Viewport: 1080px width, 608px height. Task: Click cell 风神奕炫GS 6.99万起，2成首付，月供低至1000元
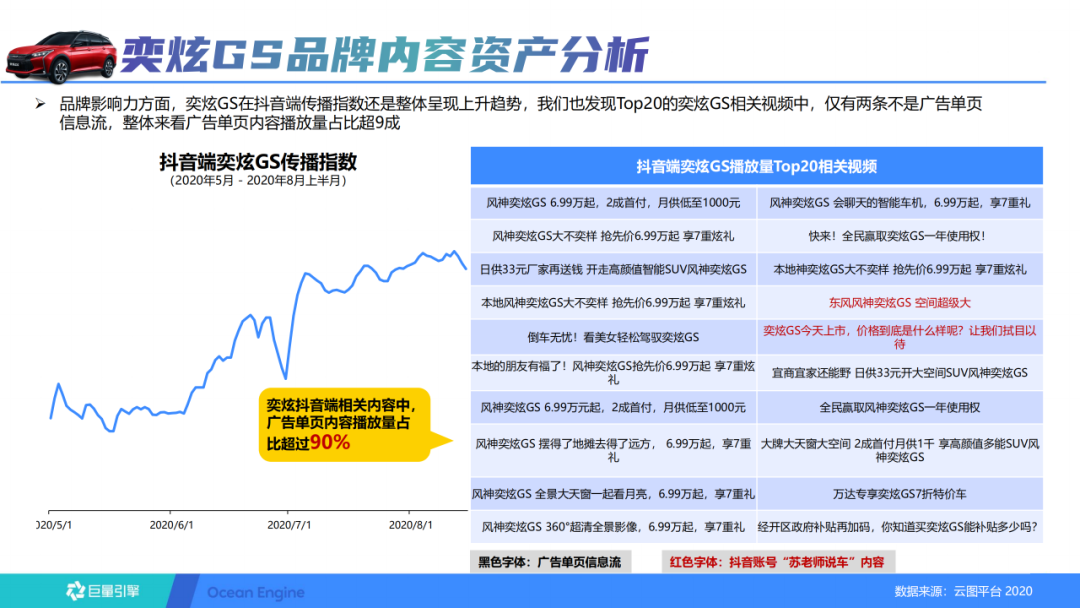613,202
